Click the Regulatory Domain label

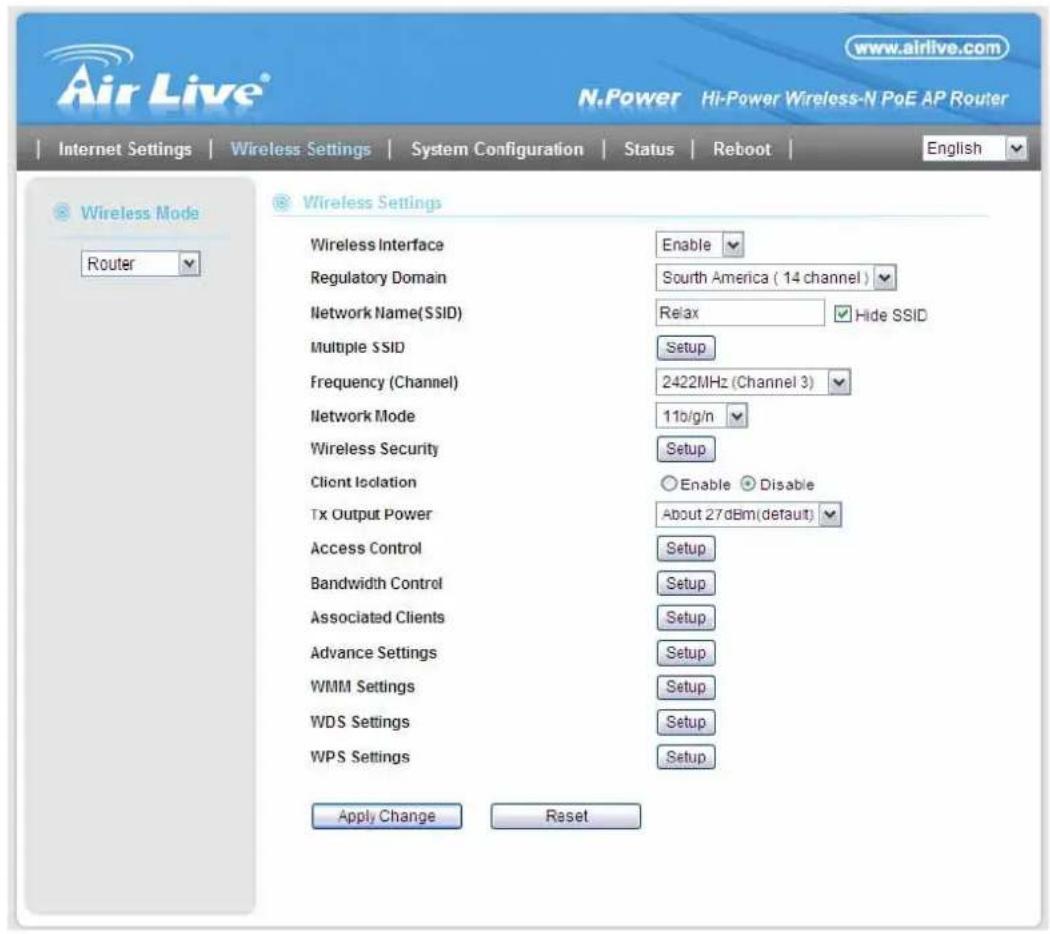click(x=378, y=278)
